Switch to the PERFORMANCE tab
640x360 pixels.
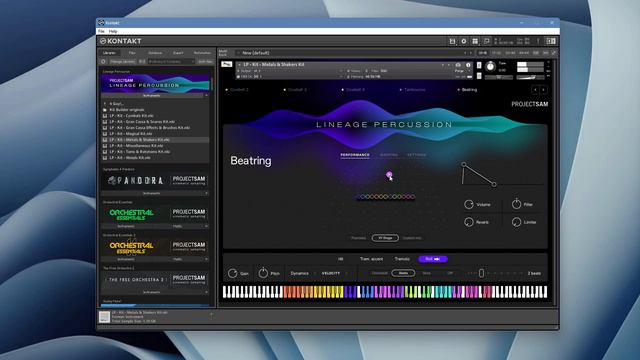(355, 155)
